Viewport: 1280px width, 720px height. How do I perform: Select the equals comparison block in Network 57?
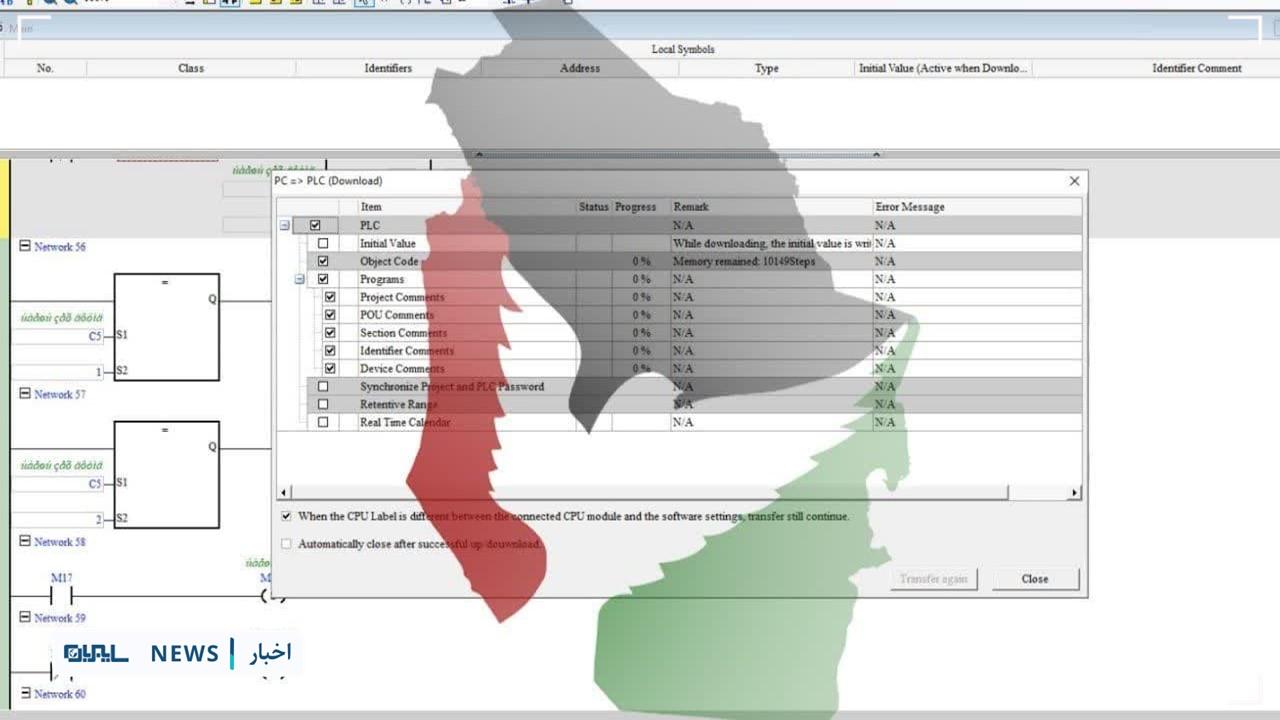(166, 475)
